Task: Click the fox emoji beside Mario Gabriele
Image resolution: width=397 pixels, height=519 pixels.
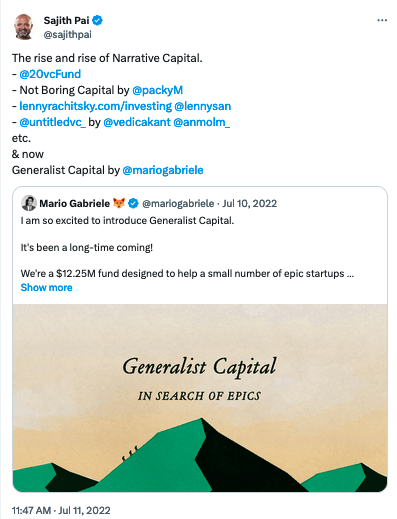Action: coord(119,203)
